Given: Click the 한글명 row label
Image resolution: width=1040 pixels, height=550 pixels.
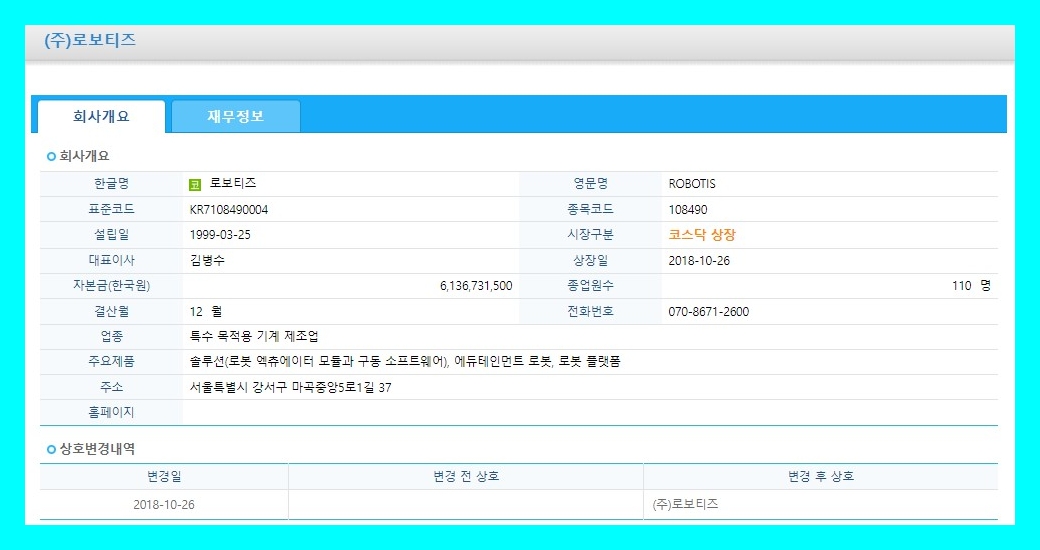Looking at the screenshot, I should click(111, 184).
